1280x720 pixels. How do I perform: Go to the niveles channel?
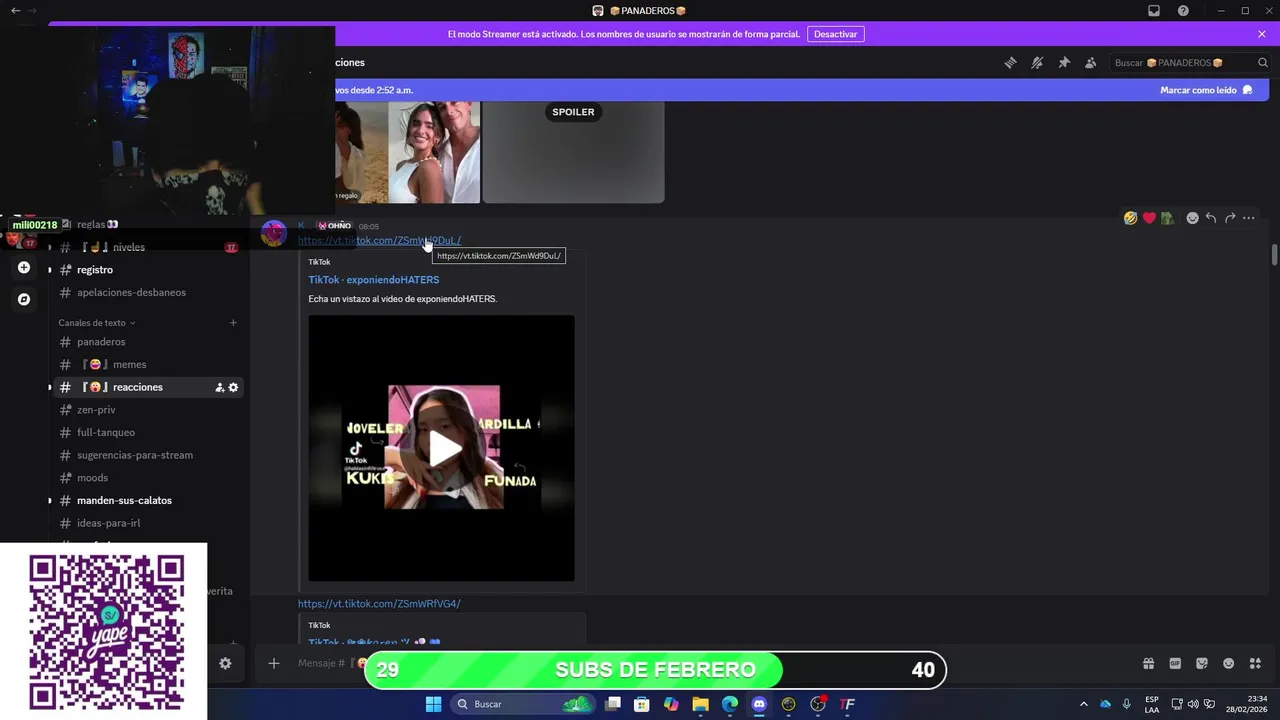(129, 247)
